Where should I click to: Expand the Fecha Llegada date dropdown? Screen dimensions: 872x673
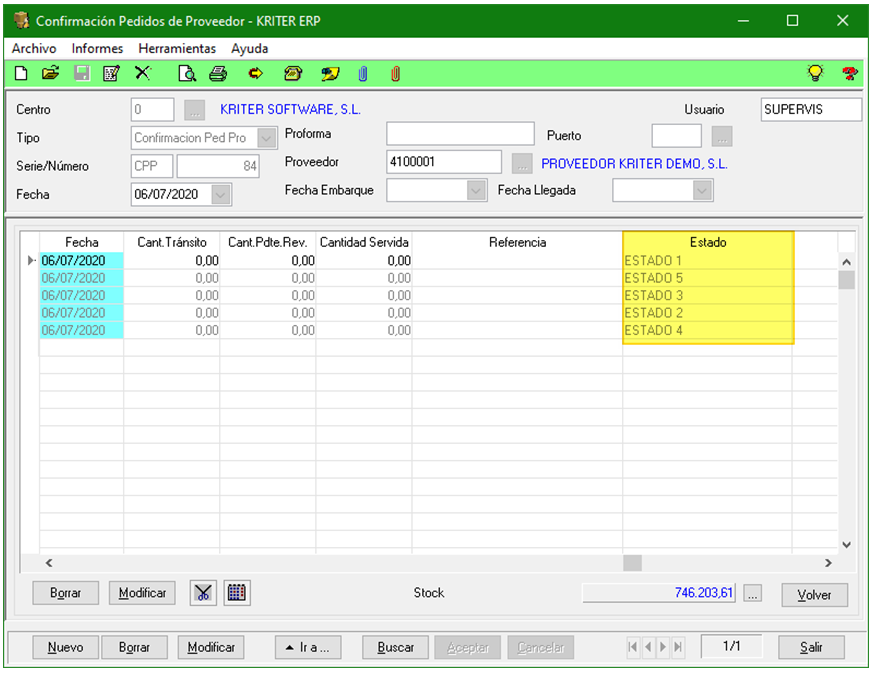pos(702,190)
